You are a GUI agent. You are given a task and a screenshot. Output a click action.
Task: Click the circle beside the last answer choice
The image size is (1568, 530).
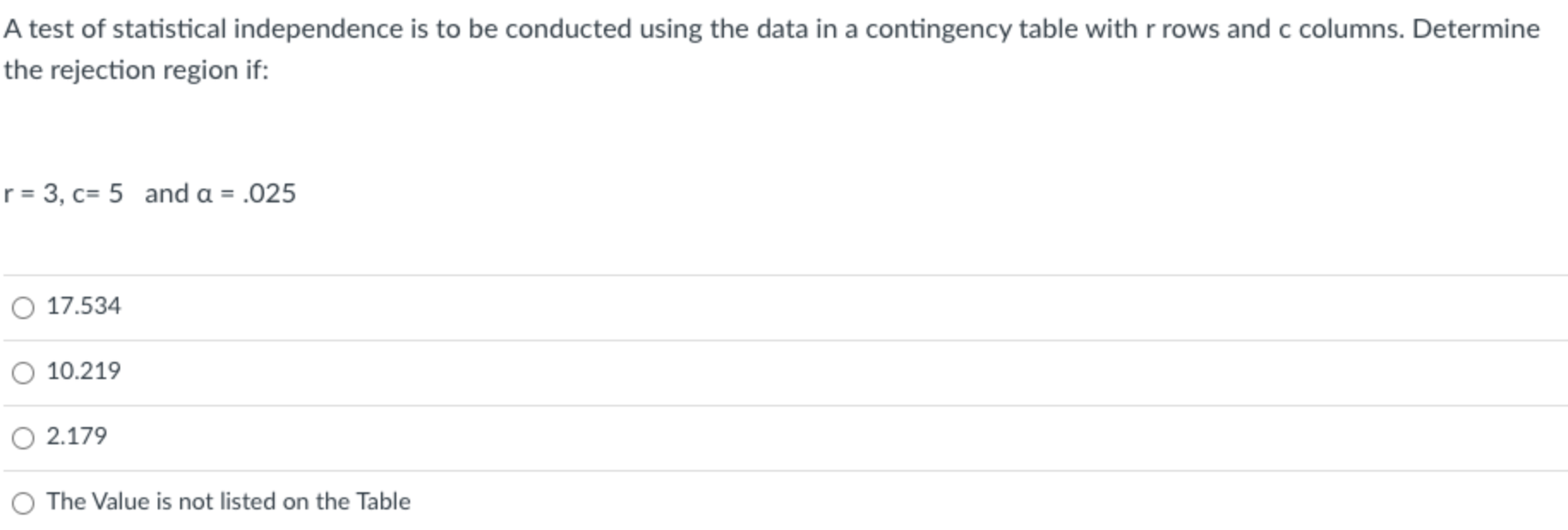pos(23,501)
